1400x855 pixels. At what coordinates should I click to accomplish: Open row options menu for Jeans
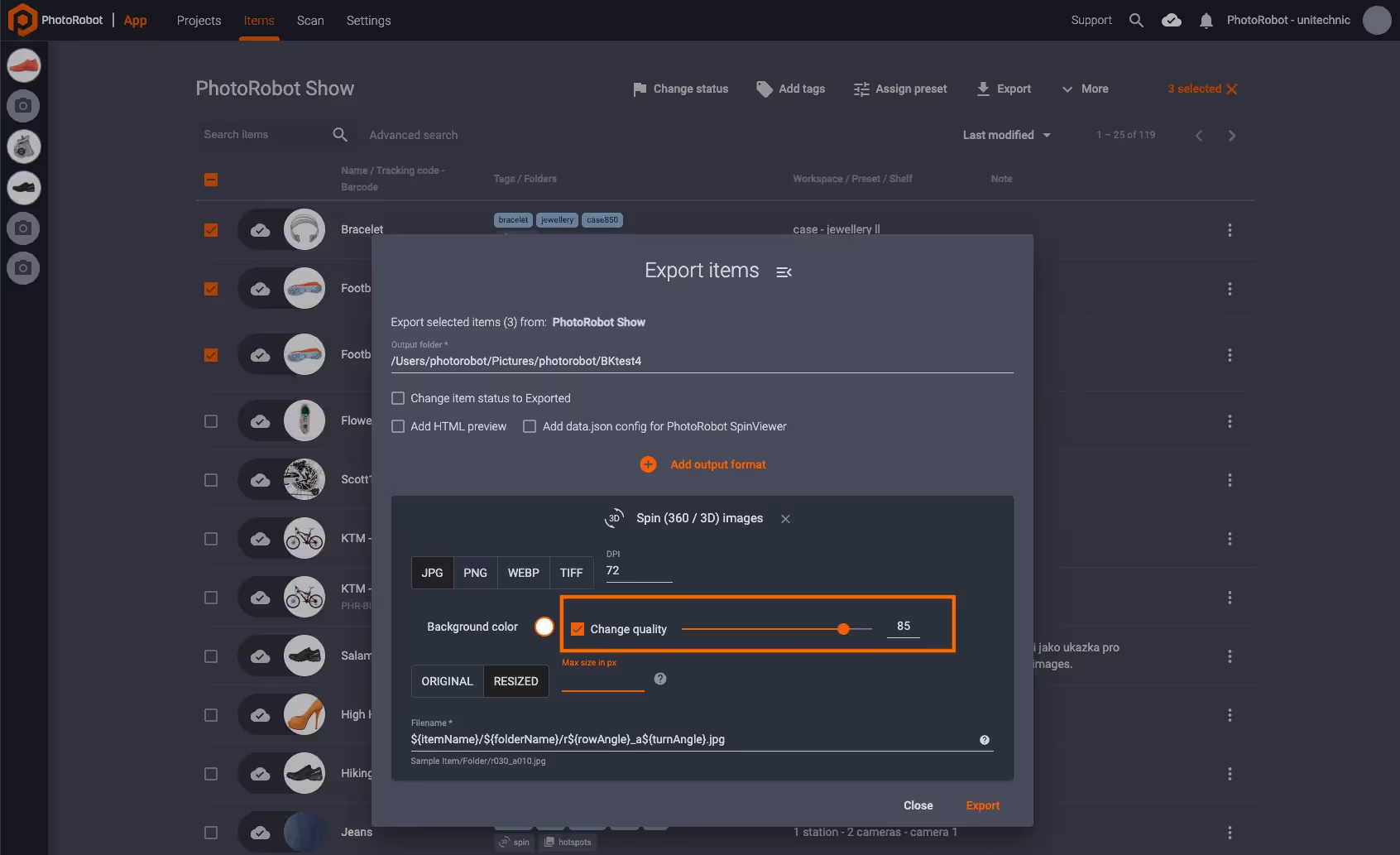tap(1230, 833)
